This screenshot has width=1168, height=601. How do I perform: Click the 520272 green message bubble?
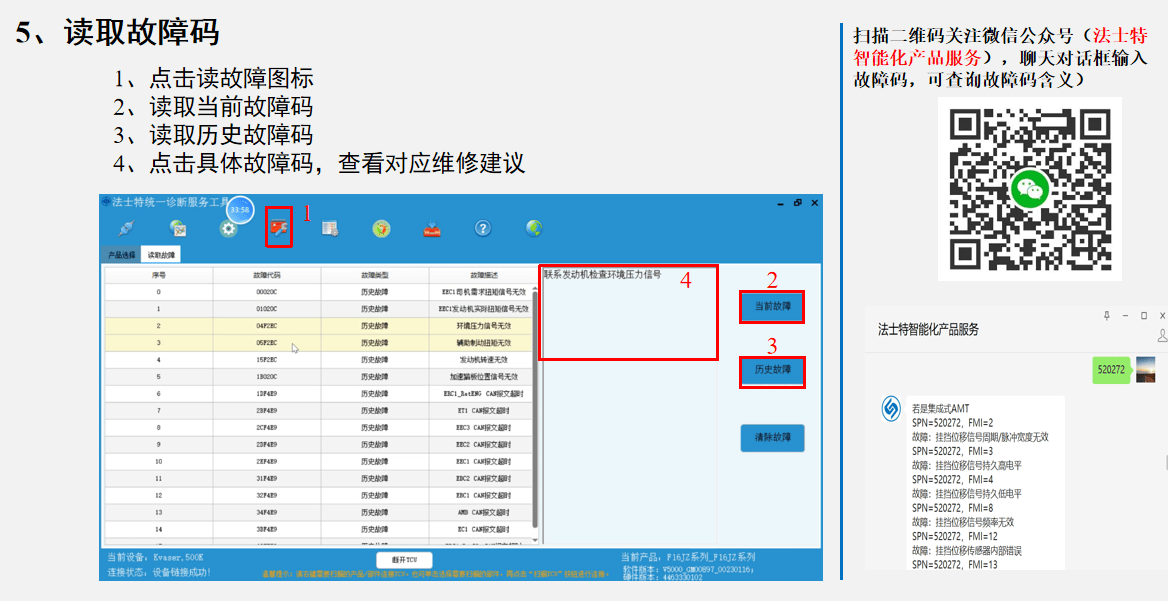[1111, 369]
